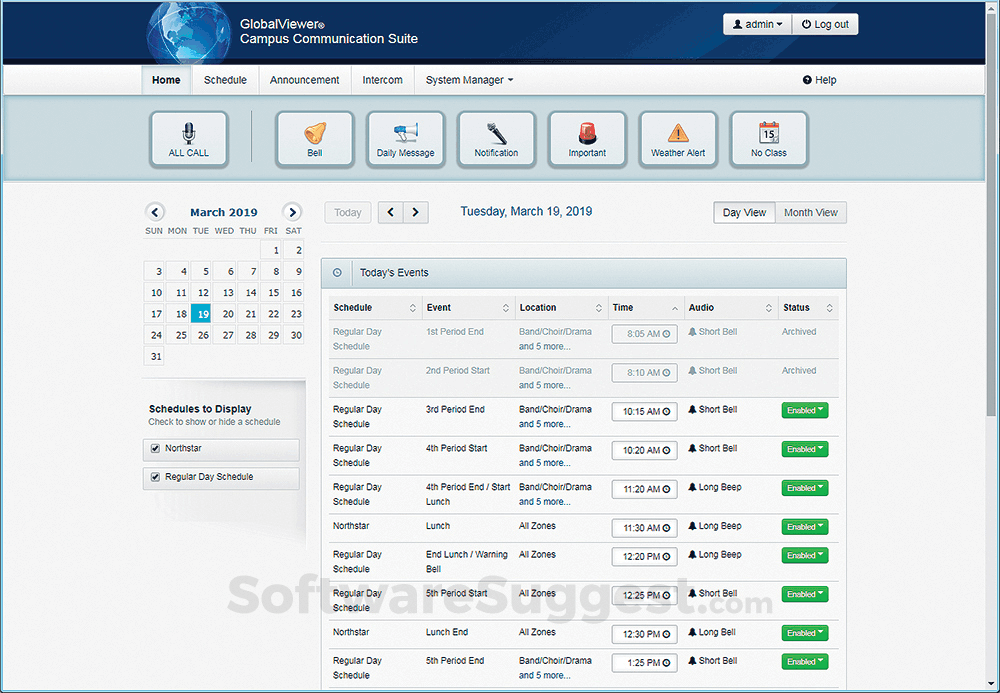Open the System Manager dropdown
1000x693 pixels.
pos(468,80)
